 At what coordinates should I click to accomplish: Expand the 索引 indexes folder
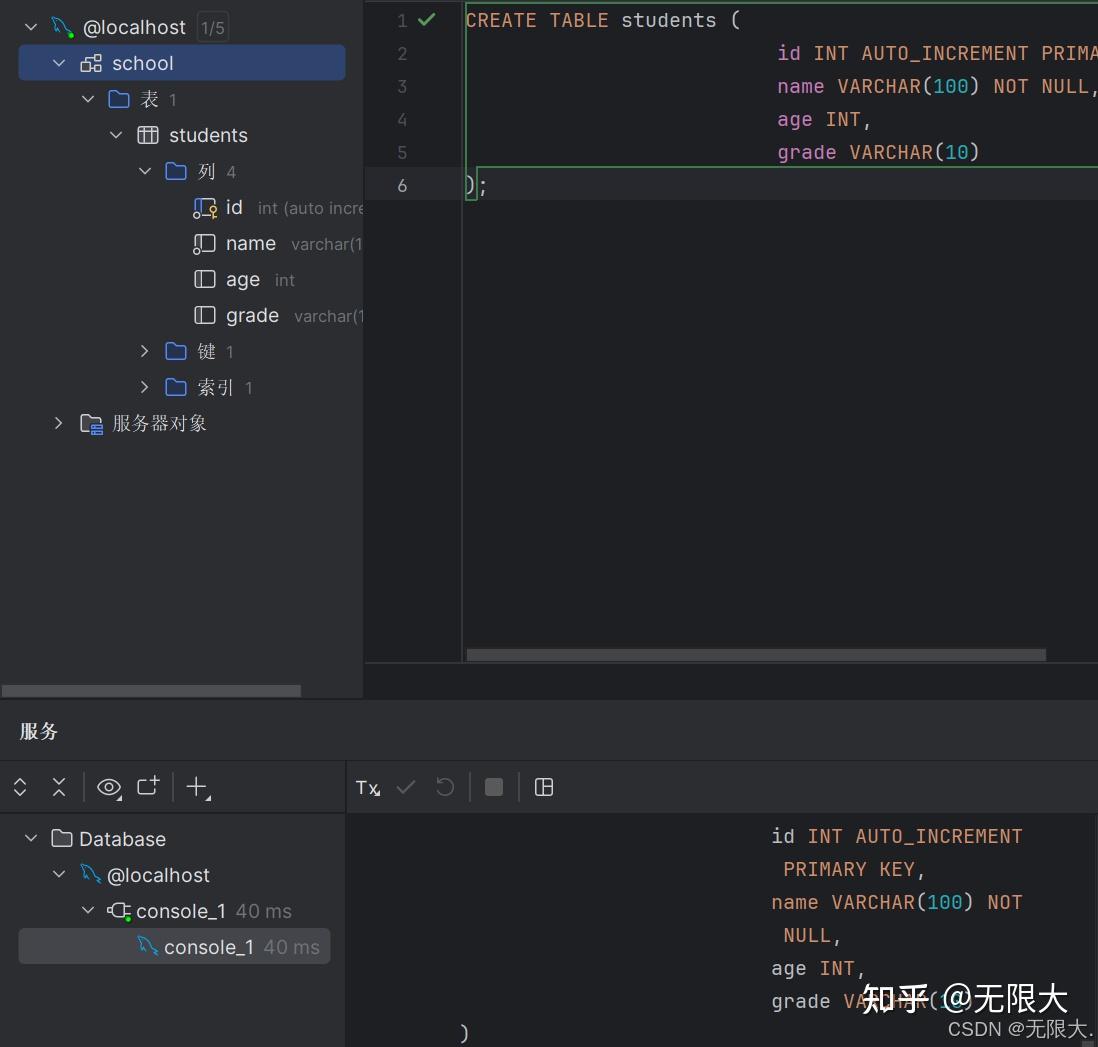pos(144,387)
